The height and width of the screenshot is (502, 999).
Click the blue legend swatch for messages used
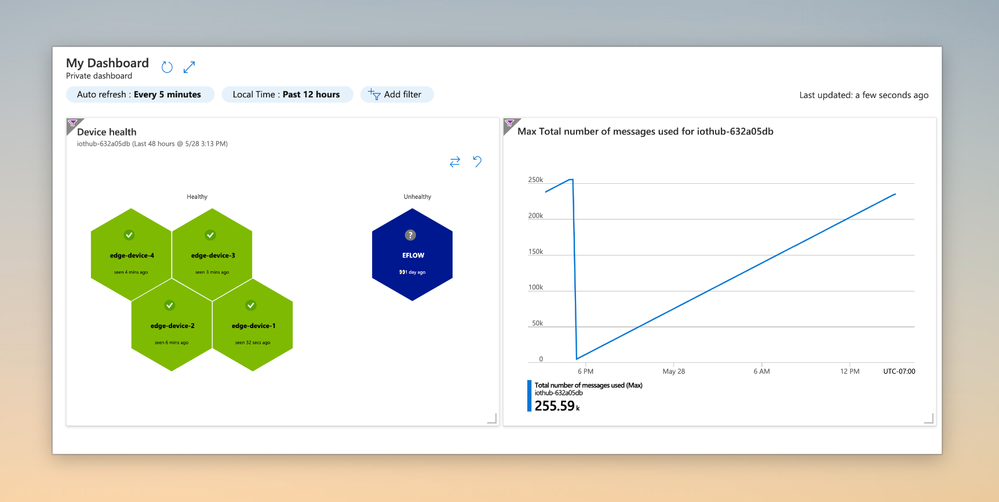click(529, 396)
